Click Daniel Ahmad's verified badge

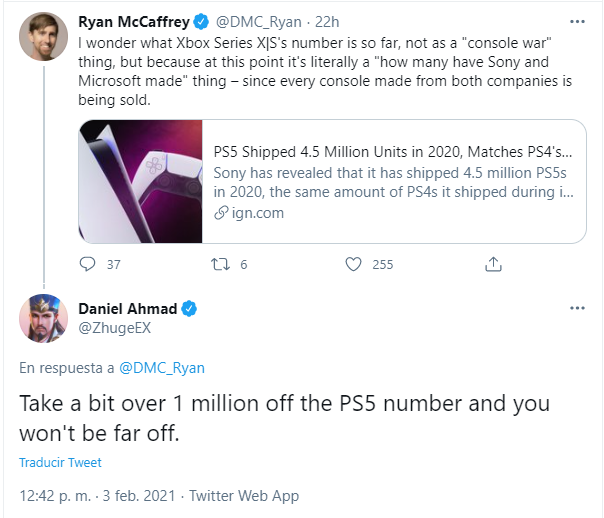click(189, 308)
